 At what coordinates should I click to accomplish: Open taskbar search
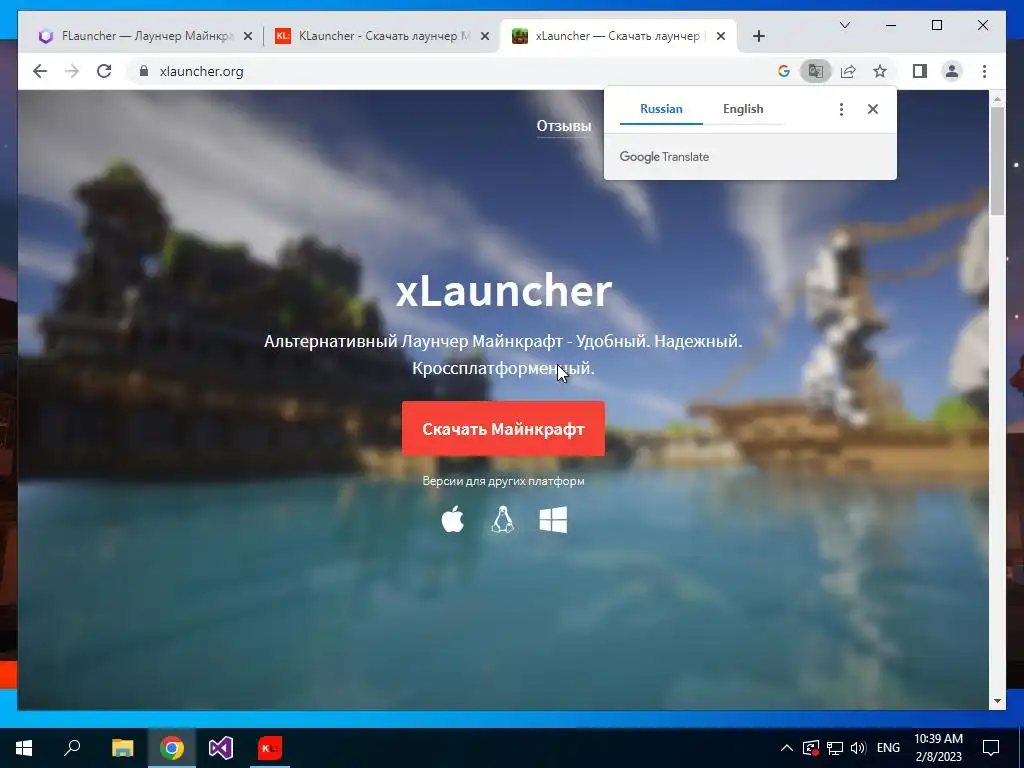tap(72, 748)
